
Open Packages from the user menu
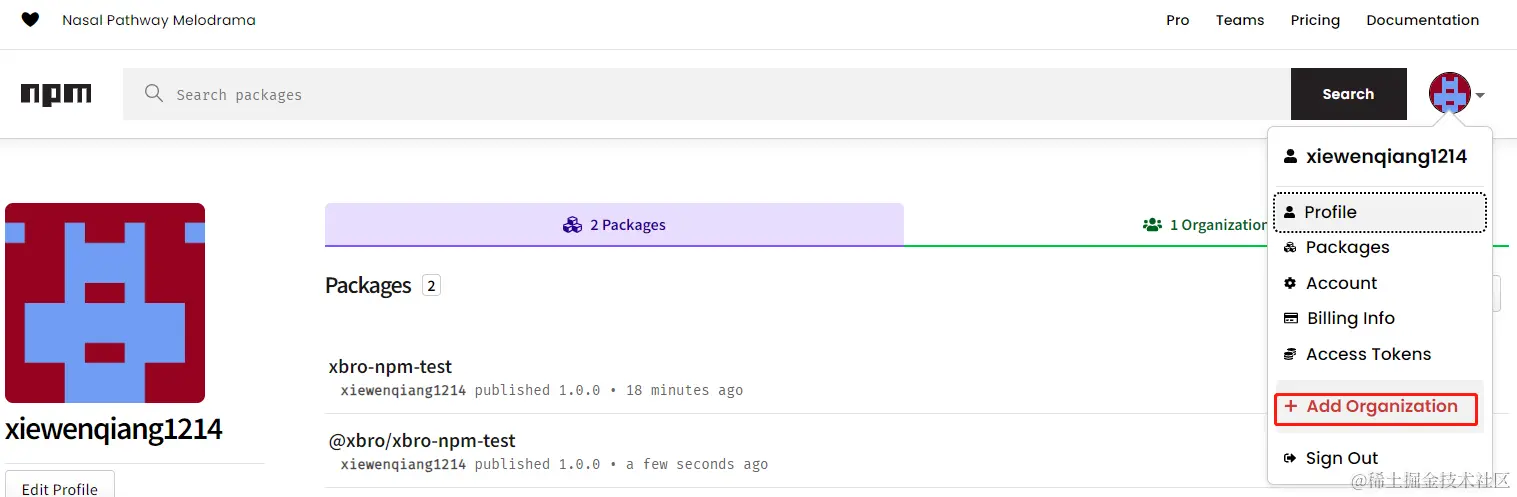(x=1347, y=247)
